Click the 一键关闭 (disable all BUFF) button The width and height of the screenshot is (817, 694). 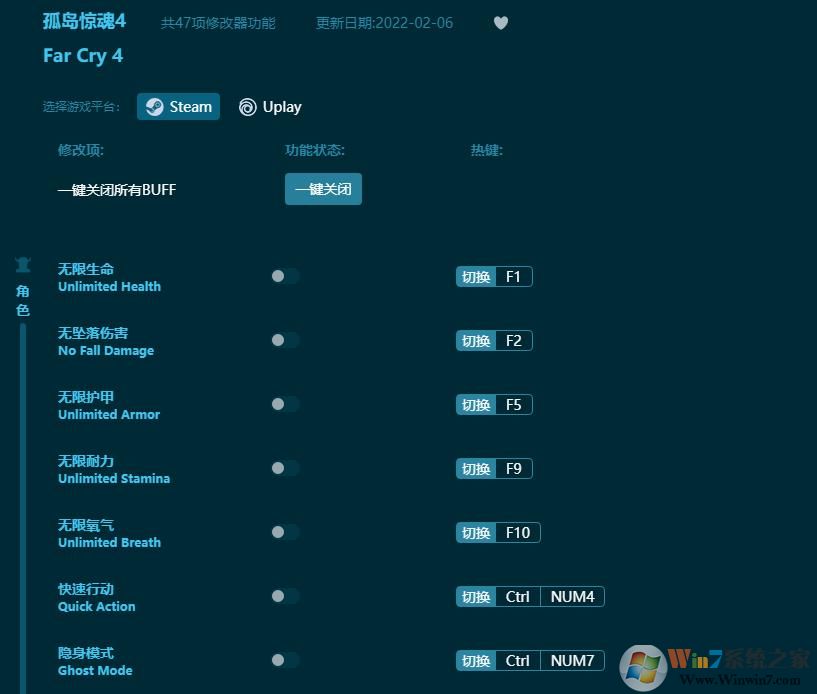coord(323,189)
